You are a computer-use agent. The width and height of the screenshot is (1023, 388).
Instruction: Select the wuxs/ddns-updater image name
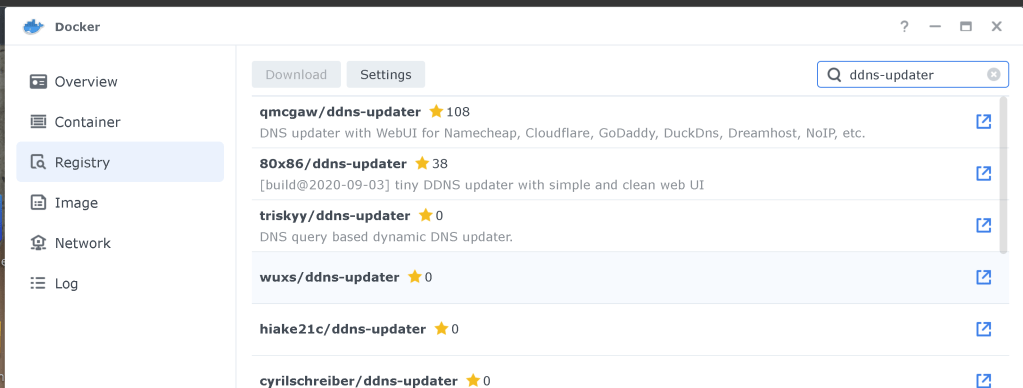(x=329, y=277)
